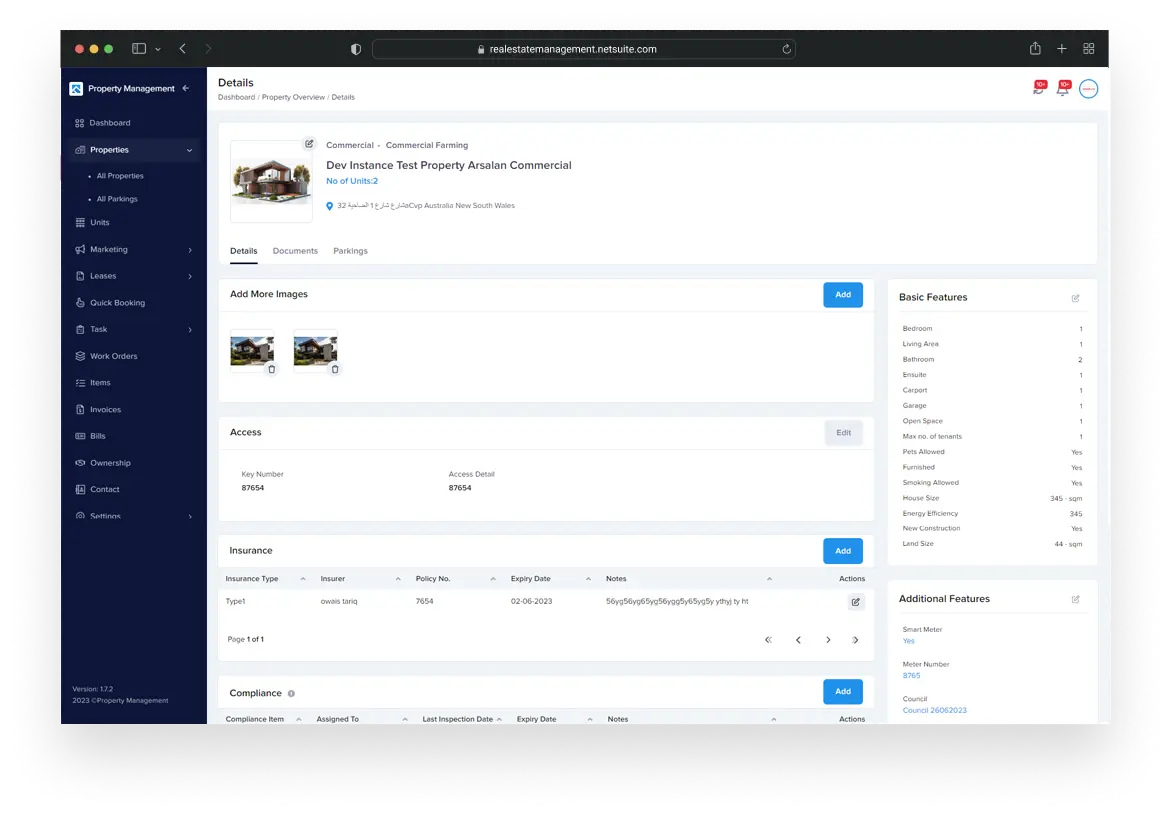The height and width of the screenshot is (815, 1171).
Task: Edit the Type1 insurance row
Action: click(856, 602)
